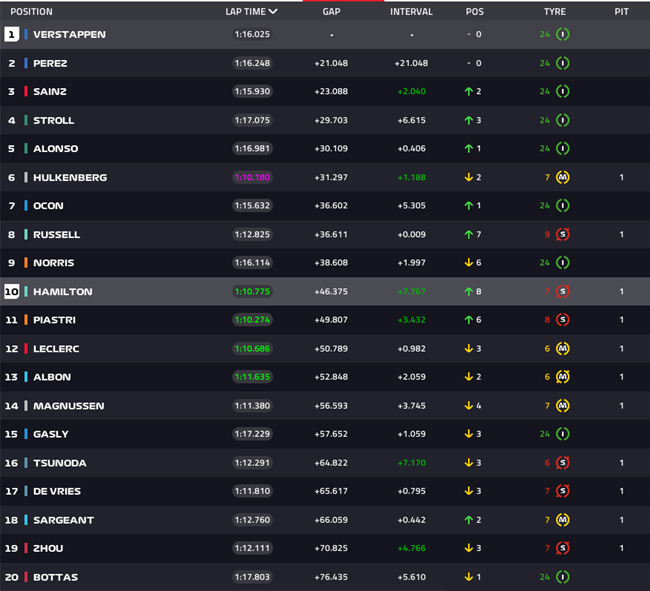Viewport: 650px width, 591px height.
Task: Click Tsunoda's soft tyre icon
Action: [x=563, y=463]
